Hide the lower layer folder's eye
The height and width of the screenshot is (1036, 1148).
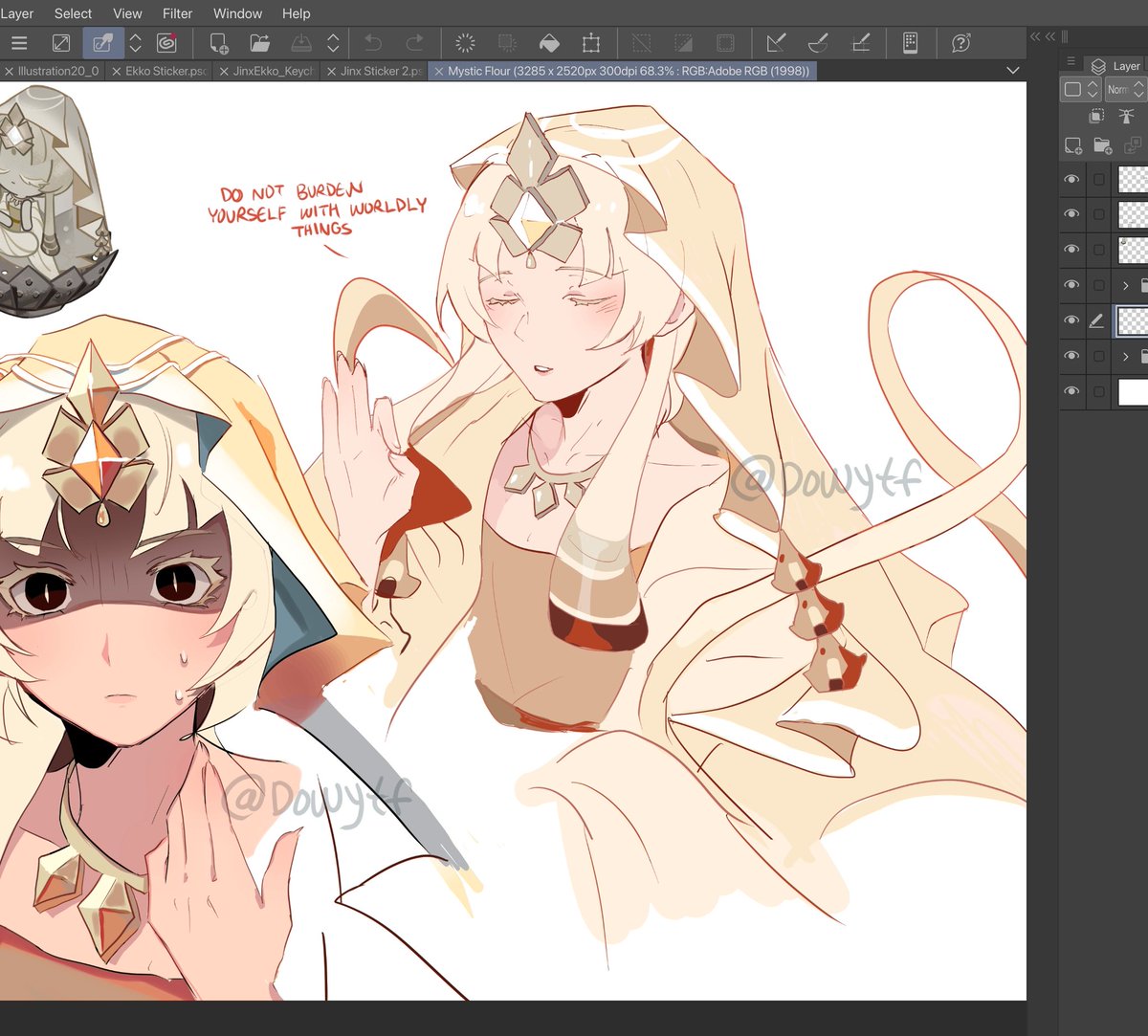pyautogui.click(x=1072, y=356)
